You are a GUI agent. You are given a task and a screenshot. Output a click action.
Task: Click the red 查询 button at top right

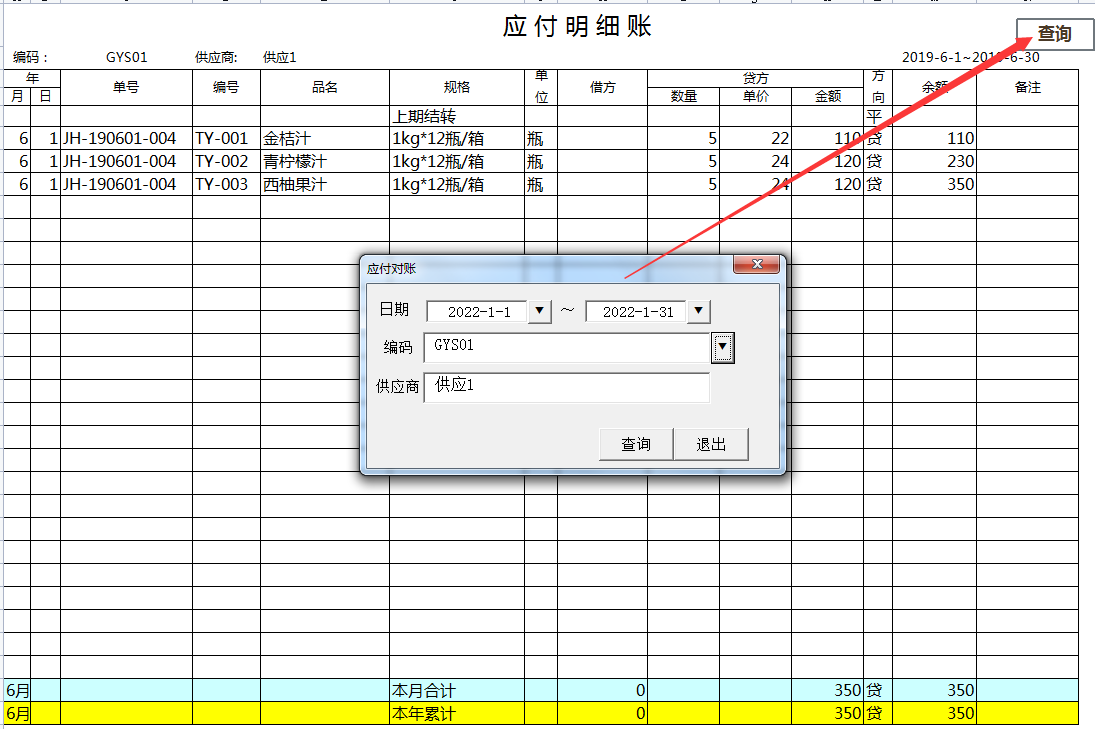coord(1054,33)
